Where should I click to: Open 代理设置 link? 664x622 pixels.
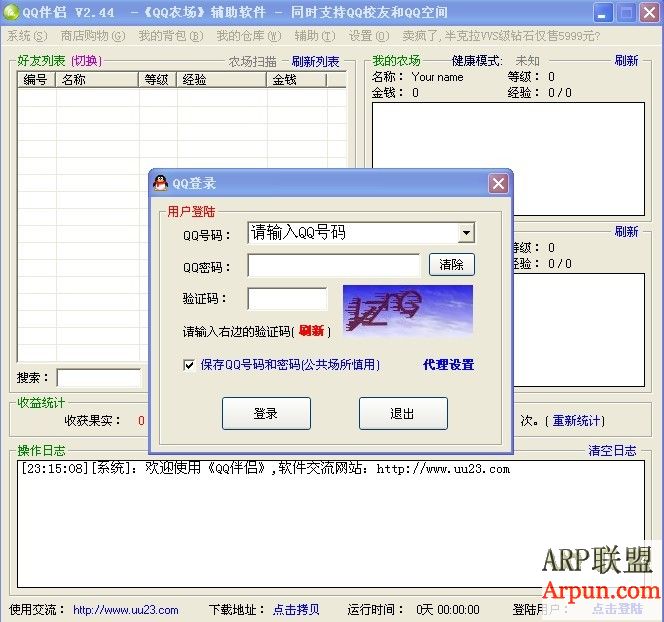point(448,365)
